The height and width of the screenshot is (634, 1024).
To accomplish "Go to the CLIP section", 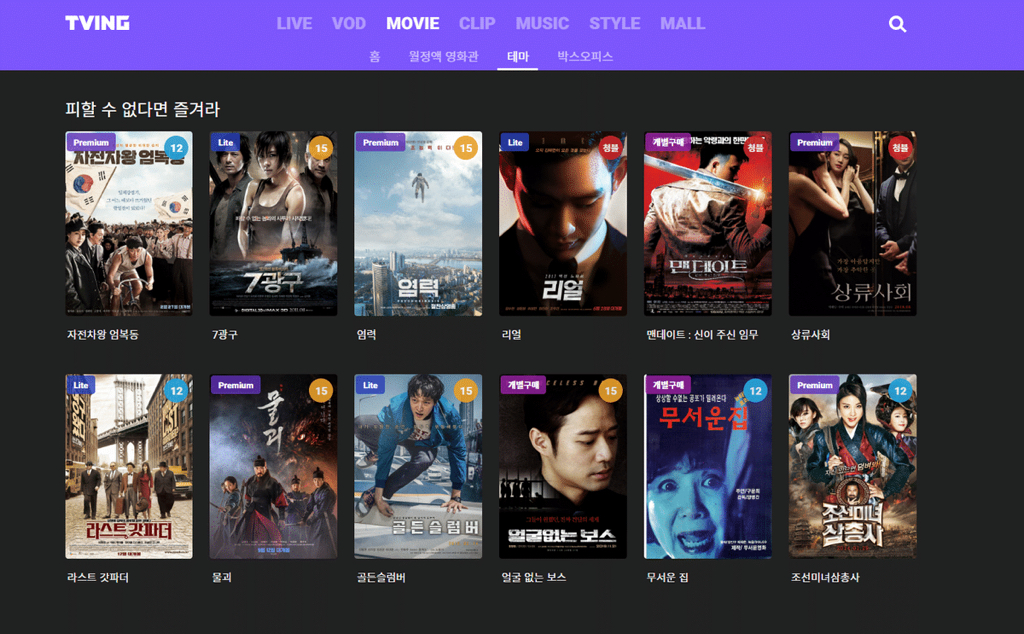I will tap(477, 24).
